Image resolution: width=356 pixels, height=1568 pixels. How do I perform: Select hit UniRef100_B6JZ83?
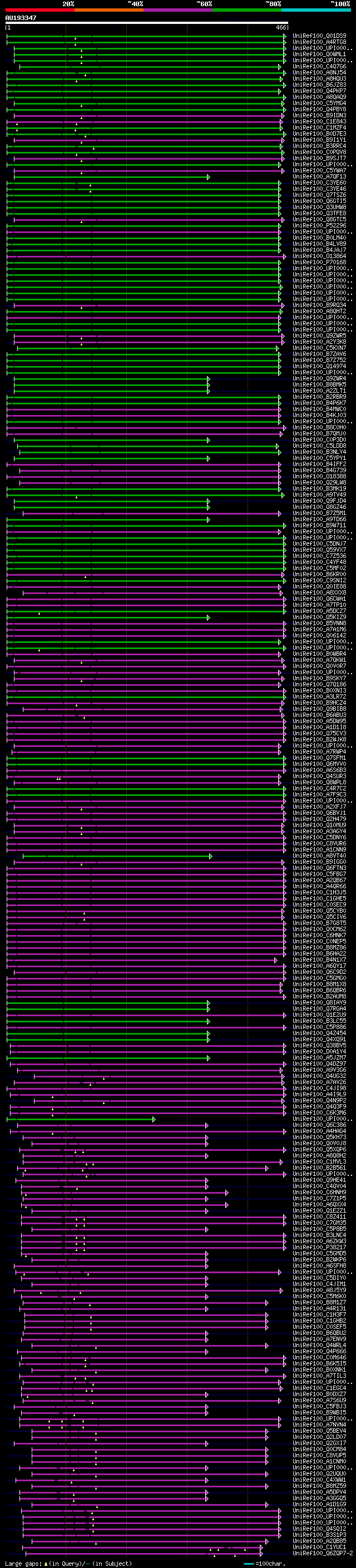pos(319,85)
